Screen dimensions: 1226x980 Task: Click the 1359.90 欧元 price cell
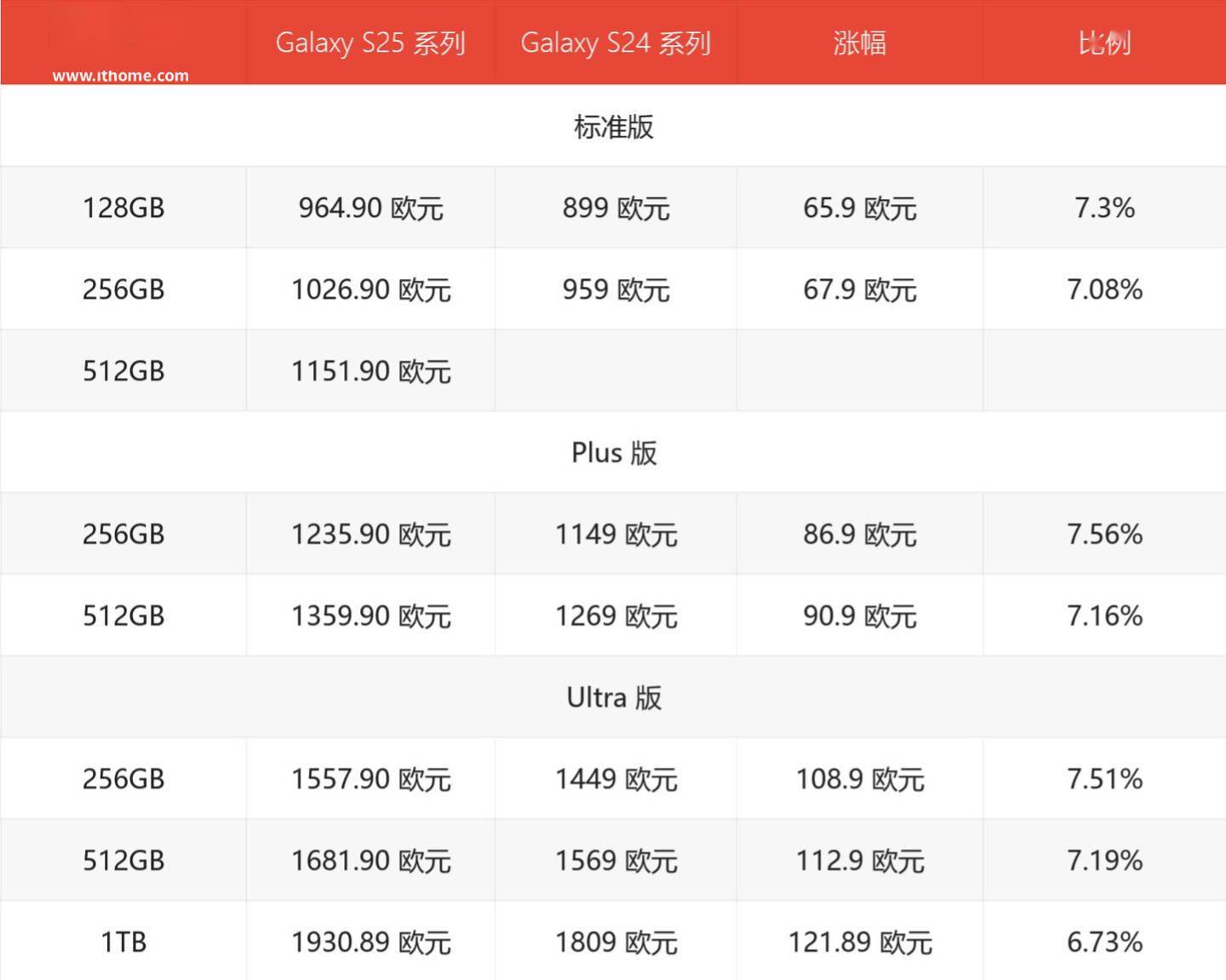point(370,616)
